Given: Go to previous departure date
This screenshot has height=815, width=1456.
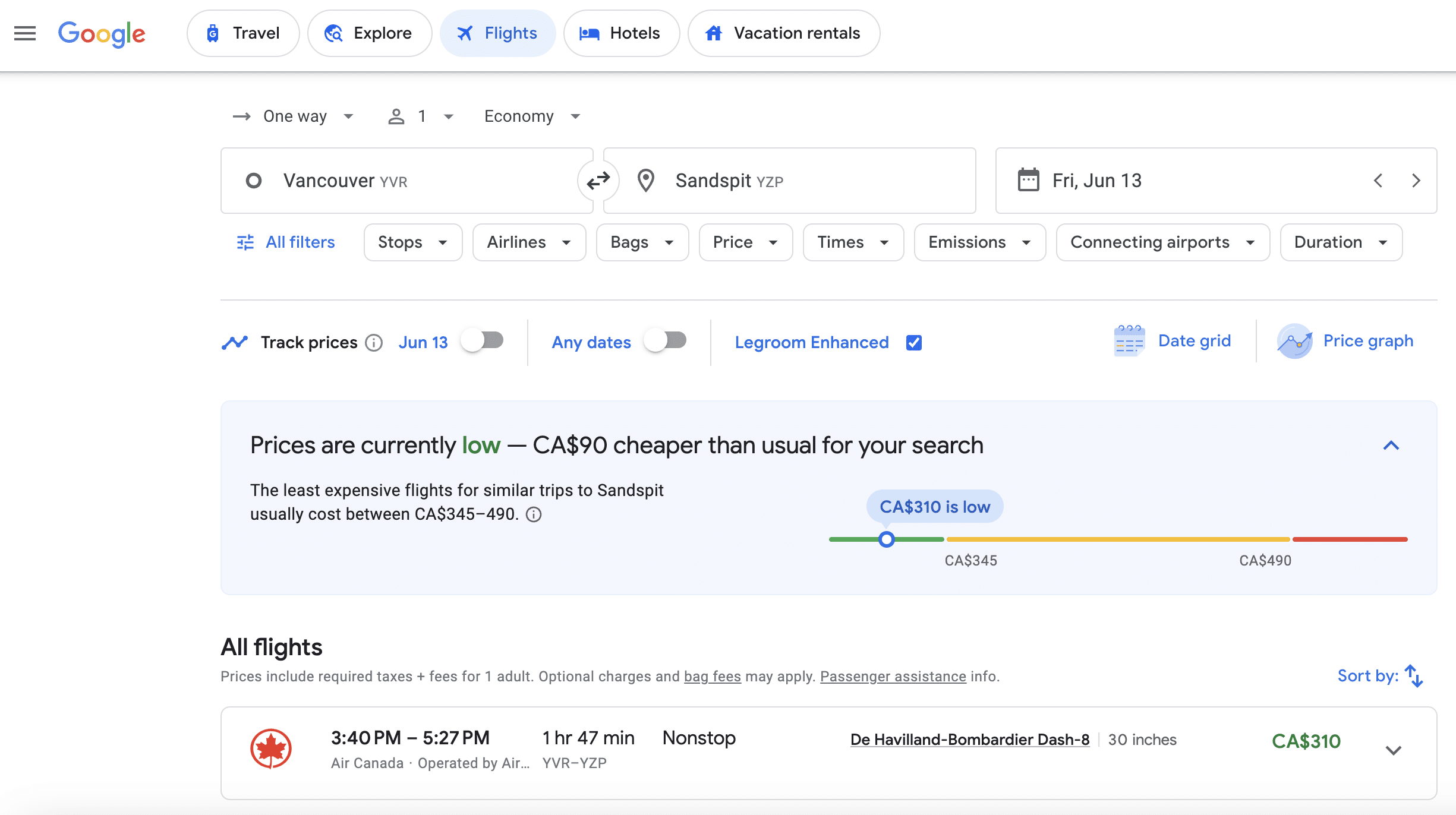Looking at the screenshot, I should click(1378, 181).
